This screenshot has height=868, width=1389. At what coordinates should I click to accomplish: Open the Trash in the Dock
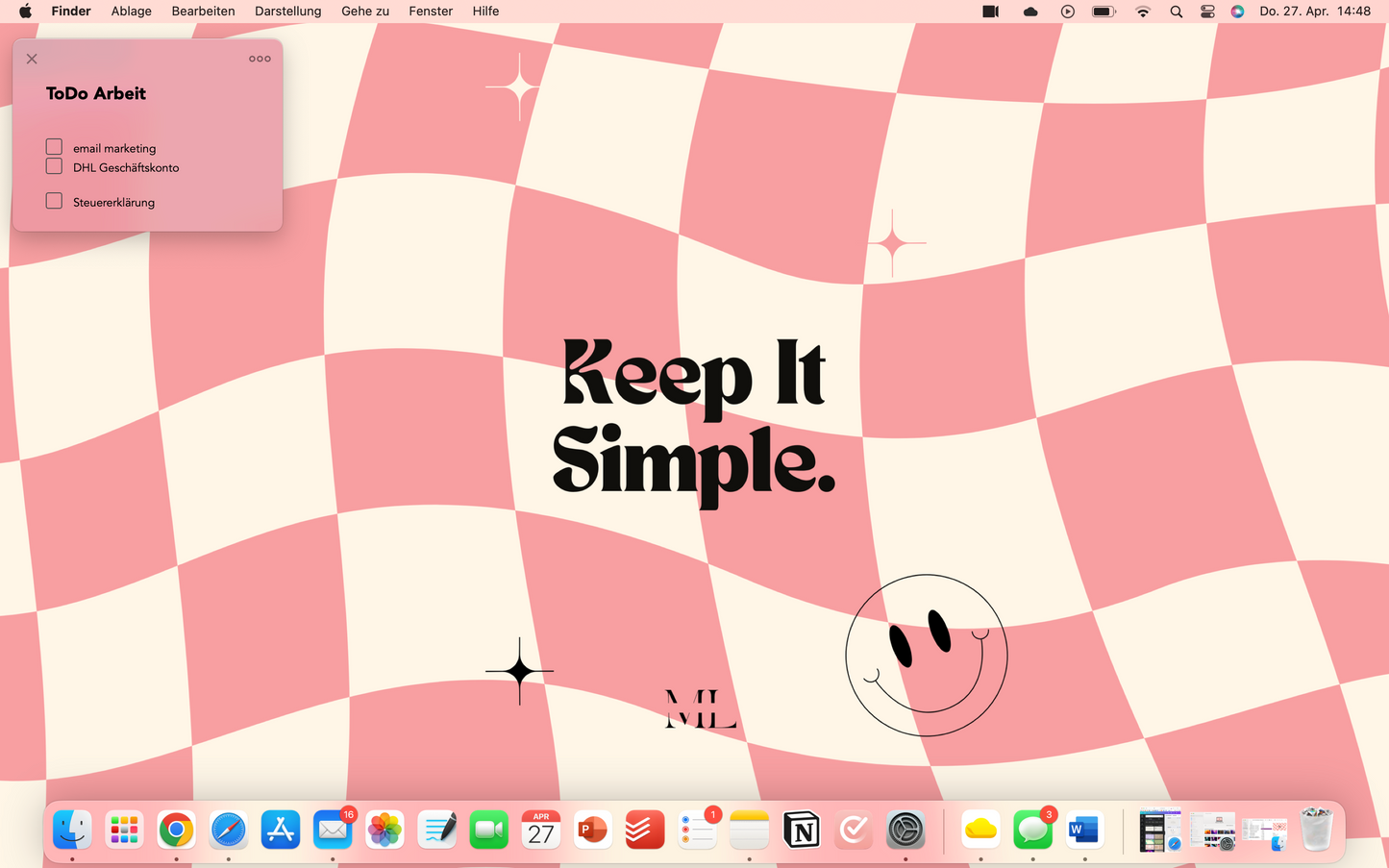(1316, 830)
